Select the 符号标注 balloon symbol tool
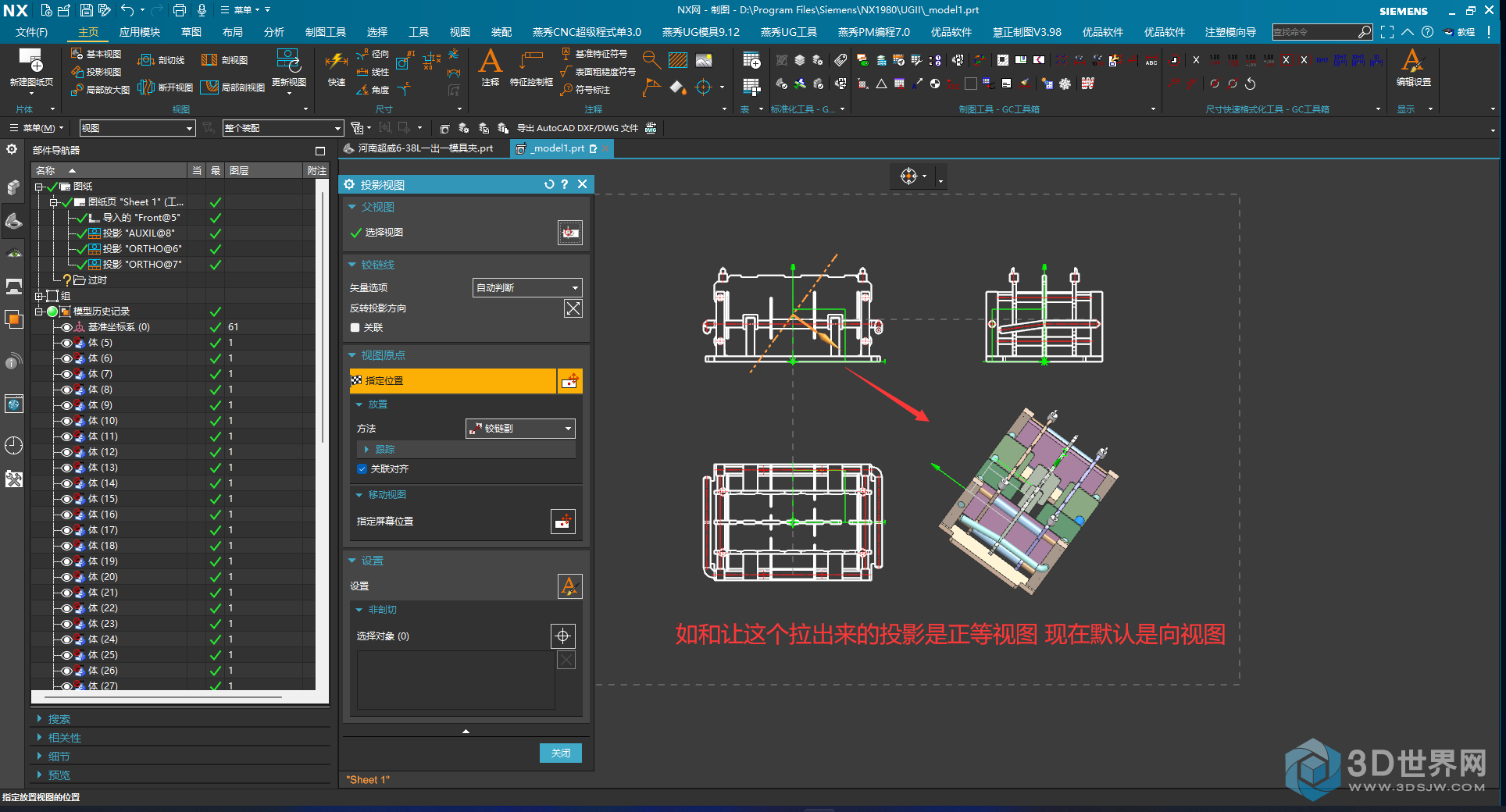Viewport: 1506px width, 812px height. pos(586,90)
